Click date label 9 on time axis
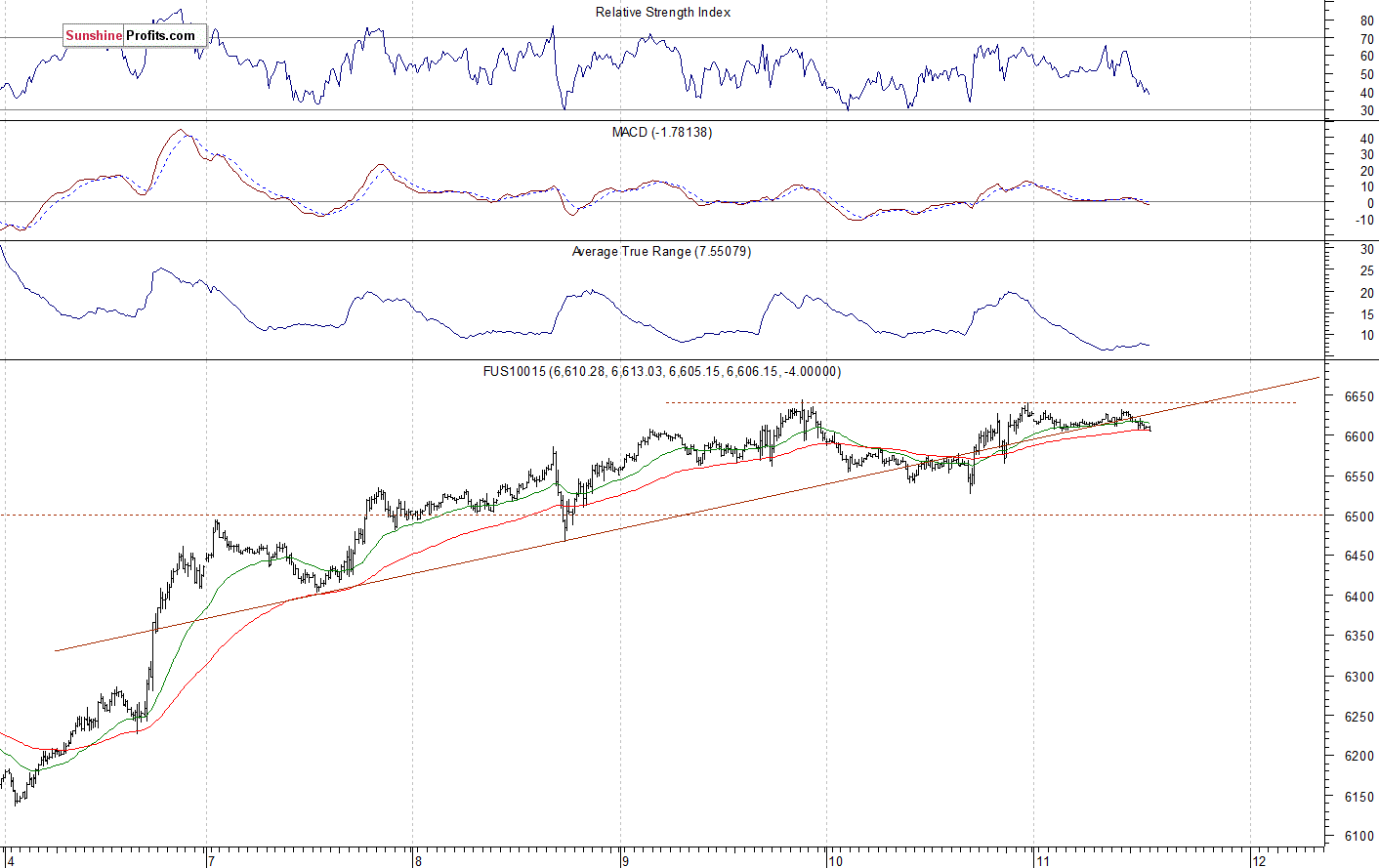 pos(625,861)
